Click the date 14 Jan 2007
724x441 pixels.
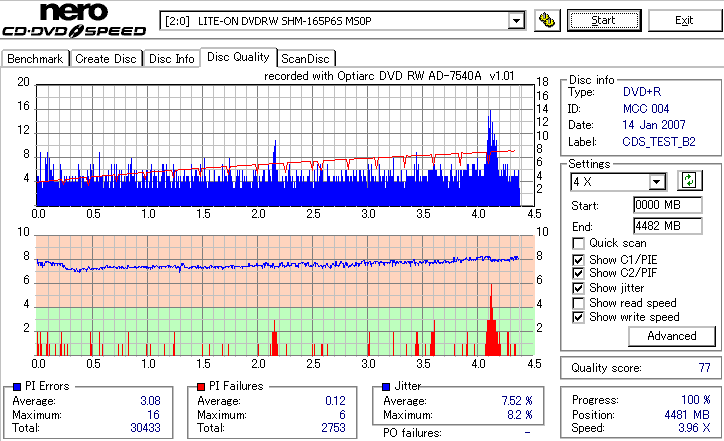pyautogui.click(x=654, y=125)
